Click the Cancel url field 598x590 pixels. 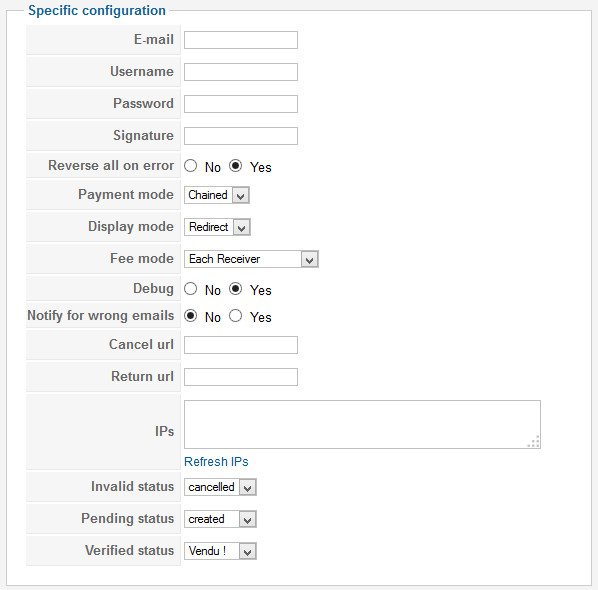pyautogui.click(x=241, y=345)
